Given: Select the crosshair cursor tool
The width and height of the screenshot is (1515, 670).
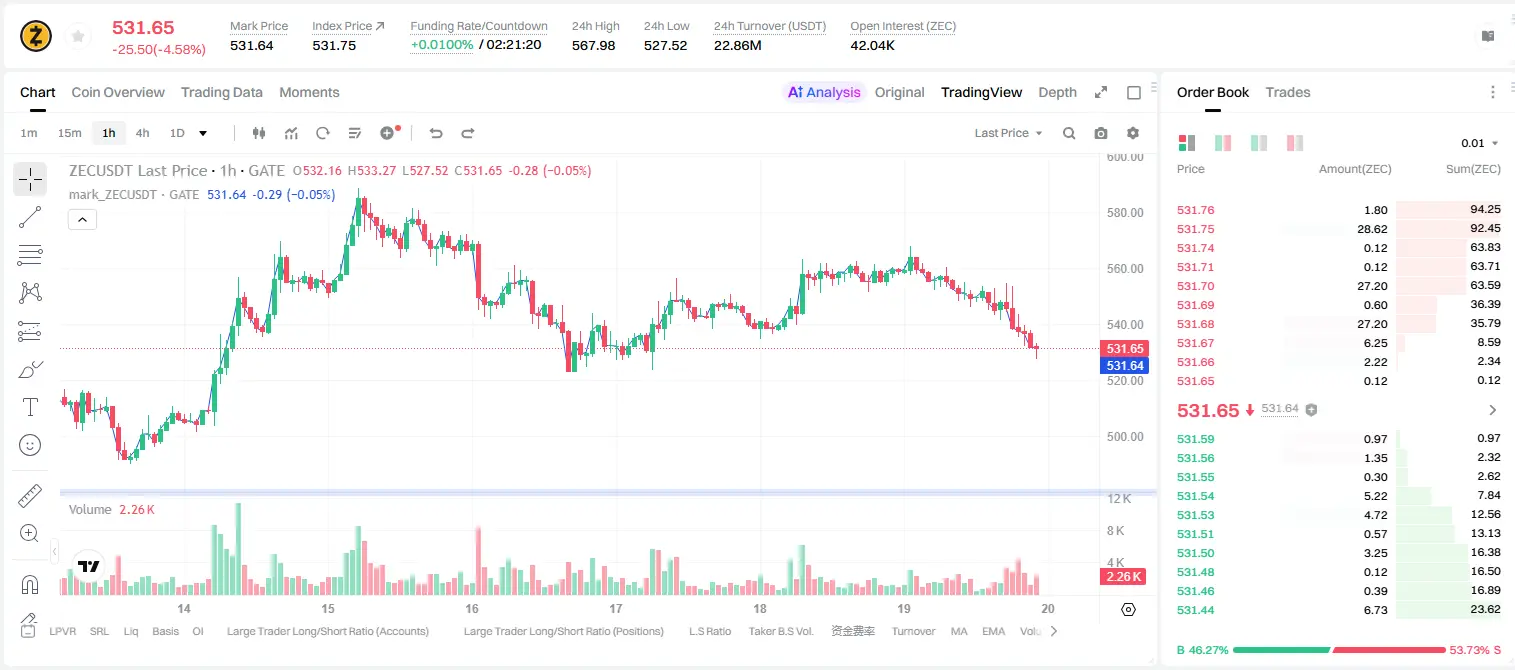Looking at the screenshot, I should click(x=30, y=179).
